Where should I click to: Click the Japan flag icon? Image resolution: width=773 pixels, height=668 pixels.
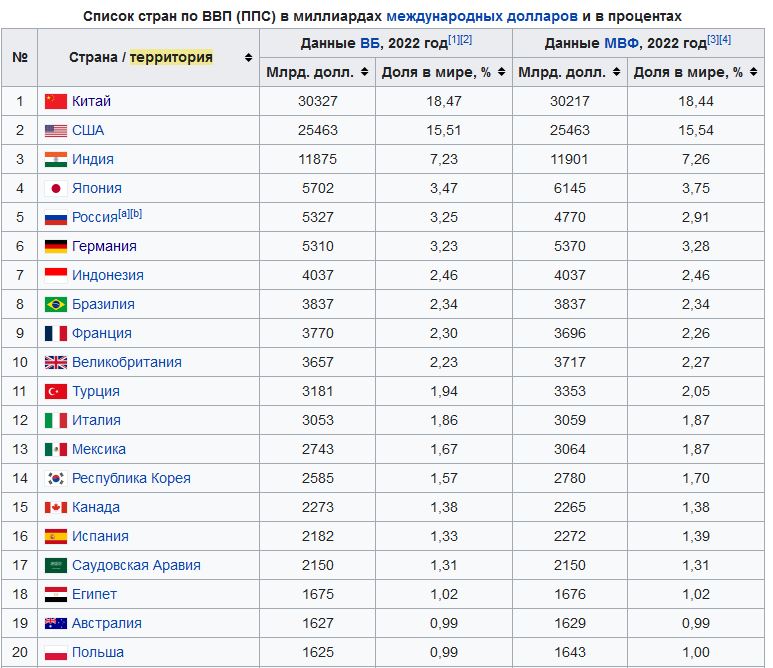tap(55, 188)
